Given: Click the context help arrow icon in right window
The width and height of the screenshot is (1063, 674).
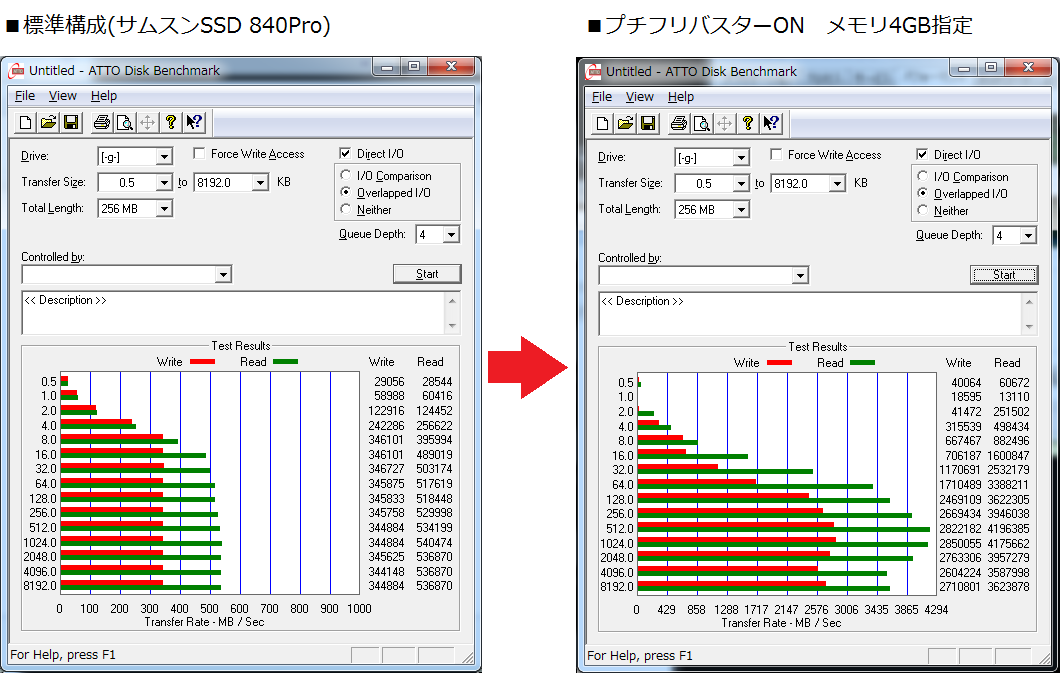Looking at the screenshot, I should [771, 123].
